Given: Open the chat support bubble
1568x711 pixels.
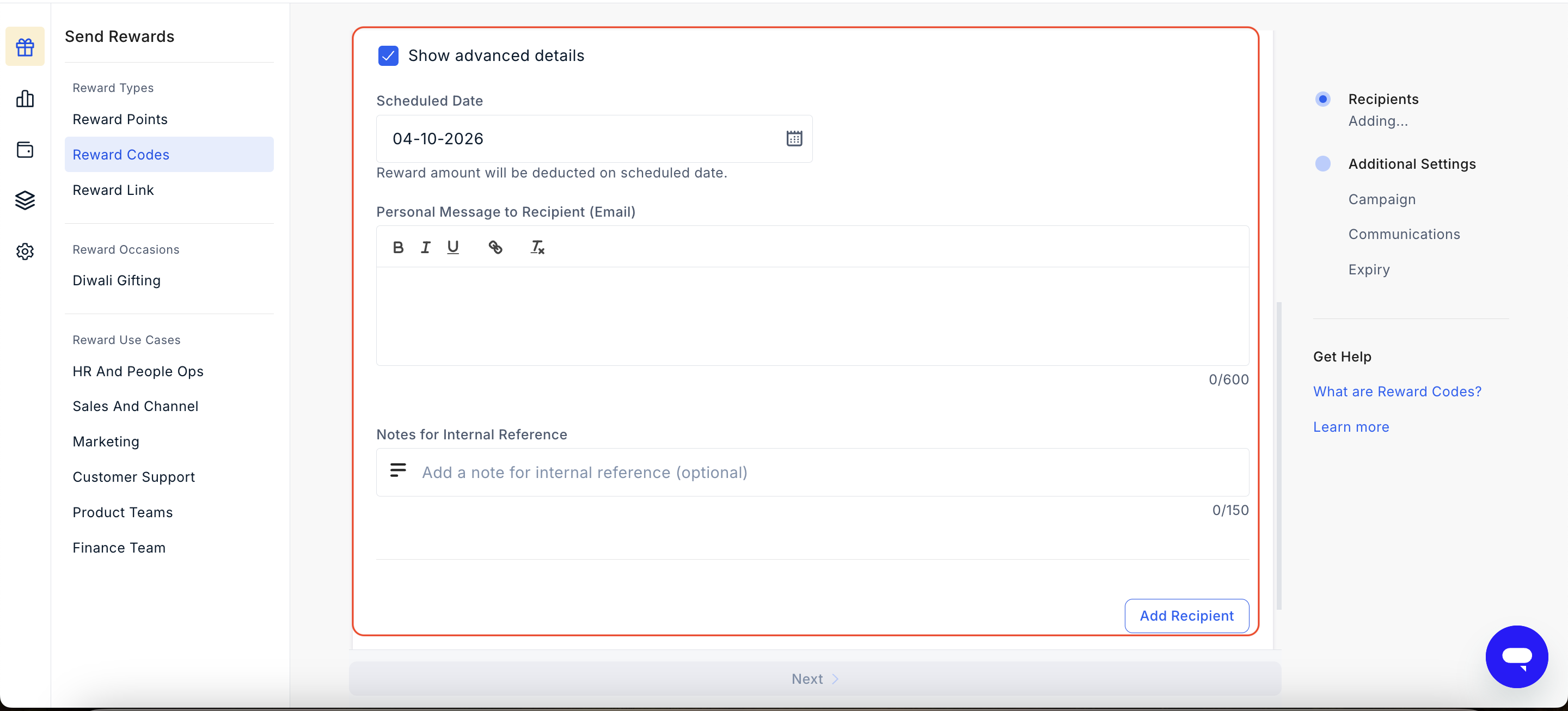Looking at the screenshot, I should [x=1516, y=656].
